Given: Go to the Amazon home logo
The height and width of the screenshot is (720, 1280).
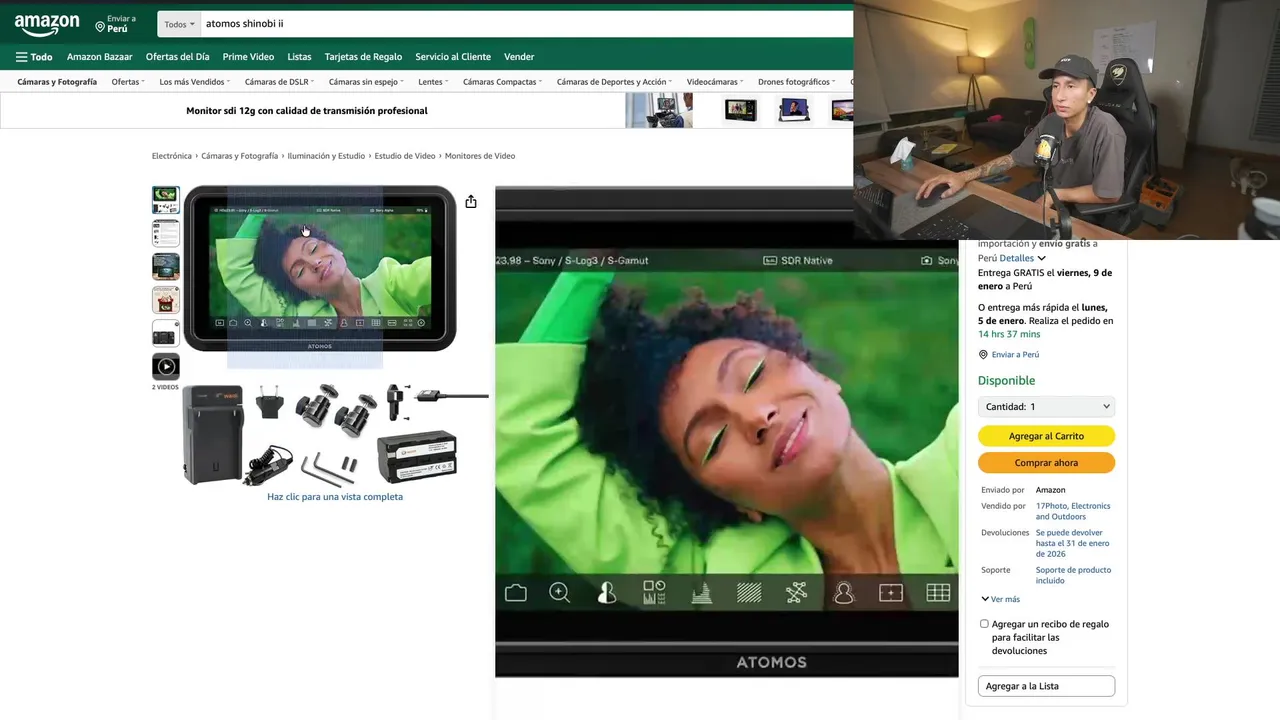Looking at the screenshot, I should [47, 24].
